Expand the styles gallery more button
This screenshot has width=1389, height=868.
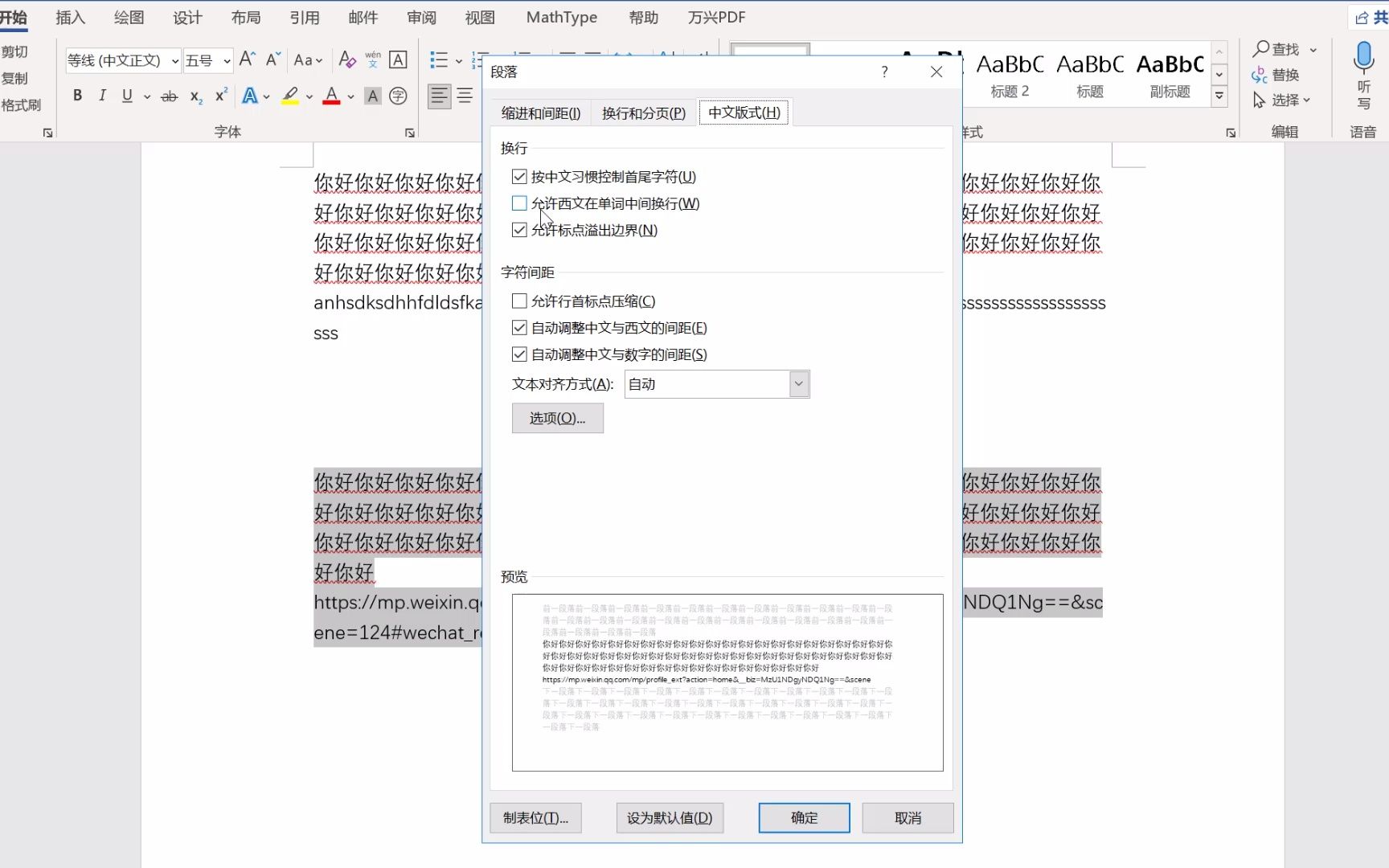1219,96
